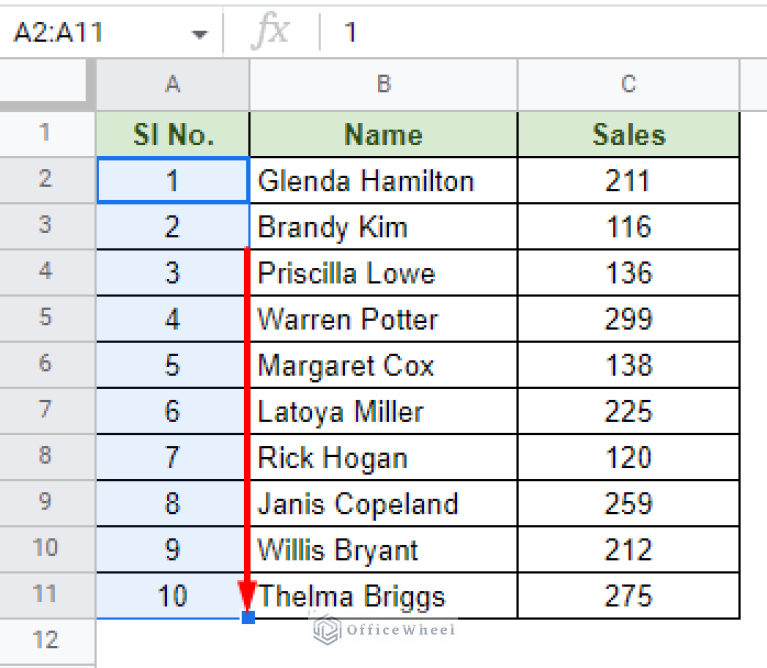Click the Sl No. header cell
The height and width of the screenshot is (668, 767).
tap(173, 135)
